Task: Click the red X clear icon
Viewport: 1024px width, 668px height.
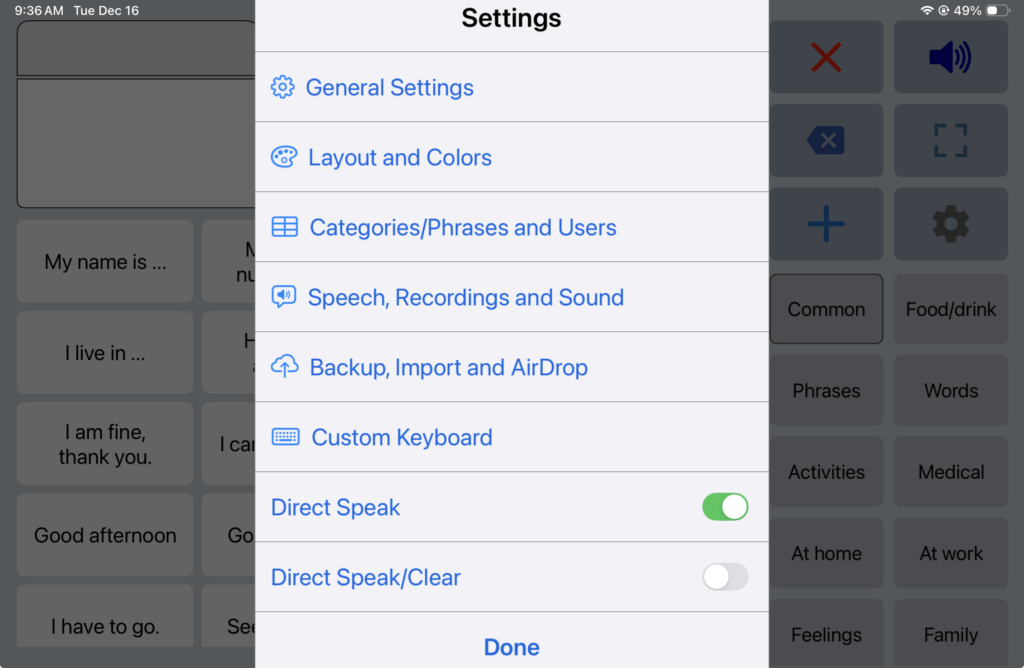Action: point(826,56)
